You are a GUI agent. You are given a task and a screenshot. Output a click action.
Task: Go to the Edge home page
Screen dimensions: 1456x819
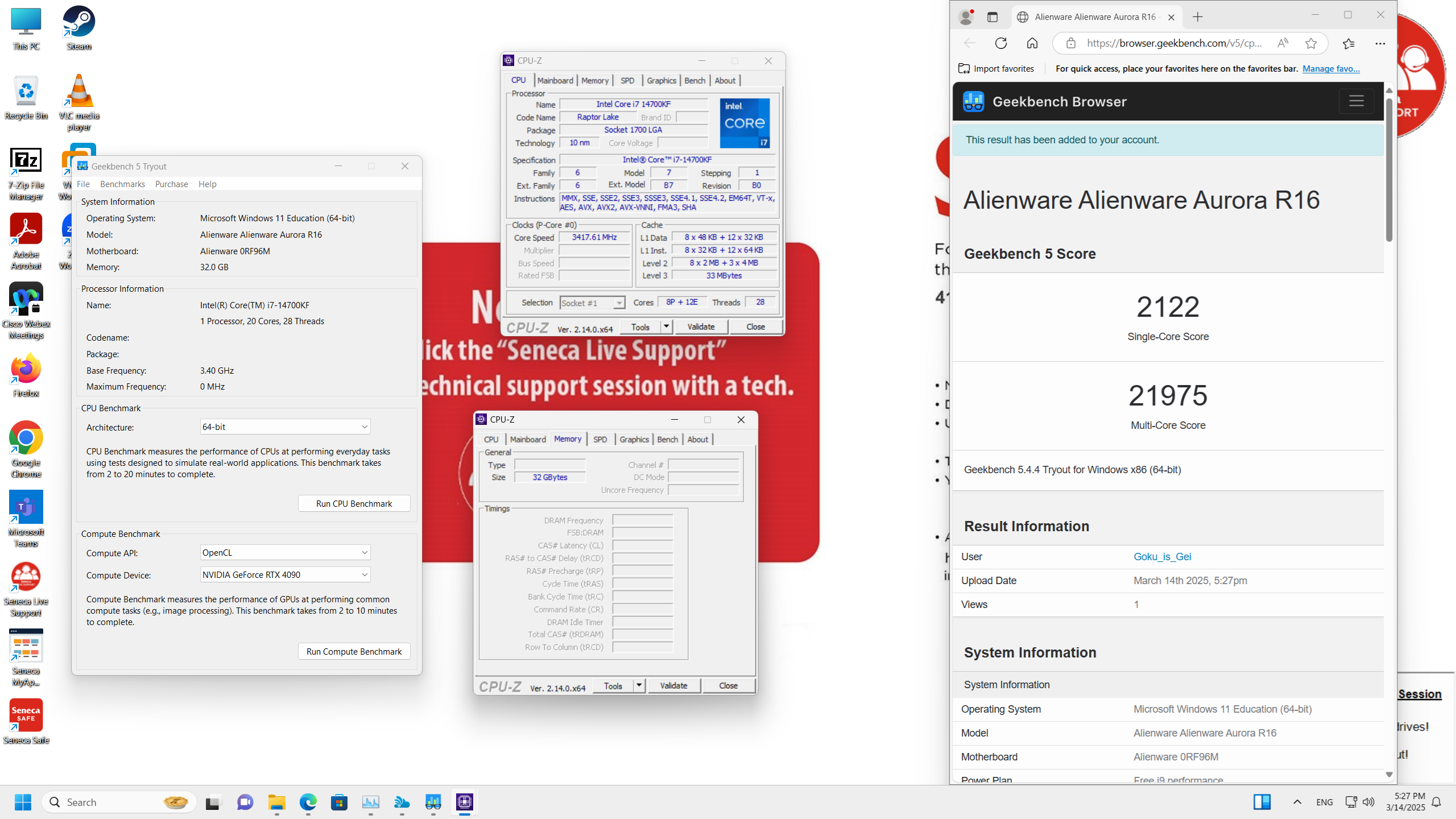pyautogui.click(x=1032, y=43)
